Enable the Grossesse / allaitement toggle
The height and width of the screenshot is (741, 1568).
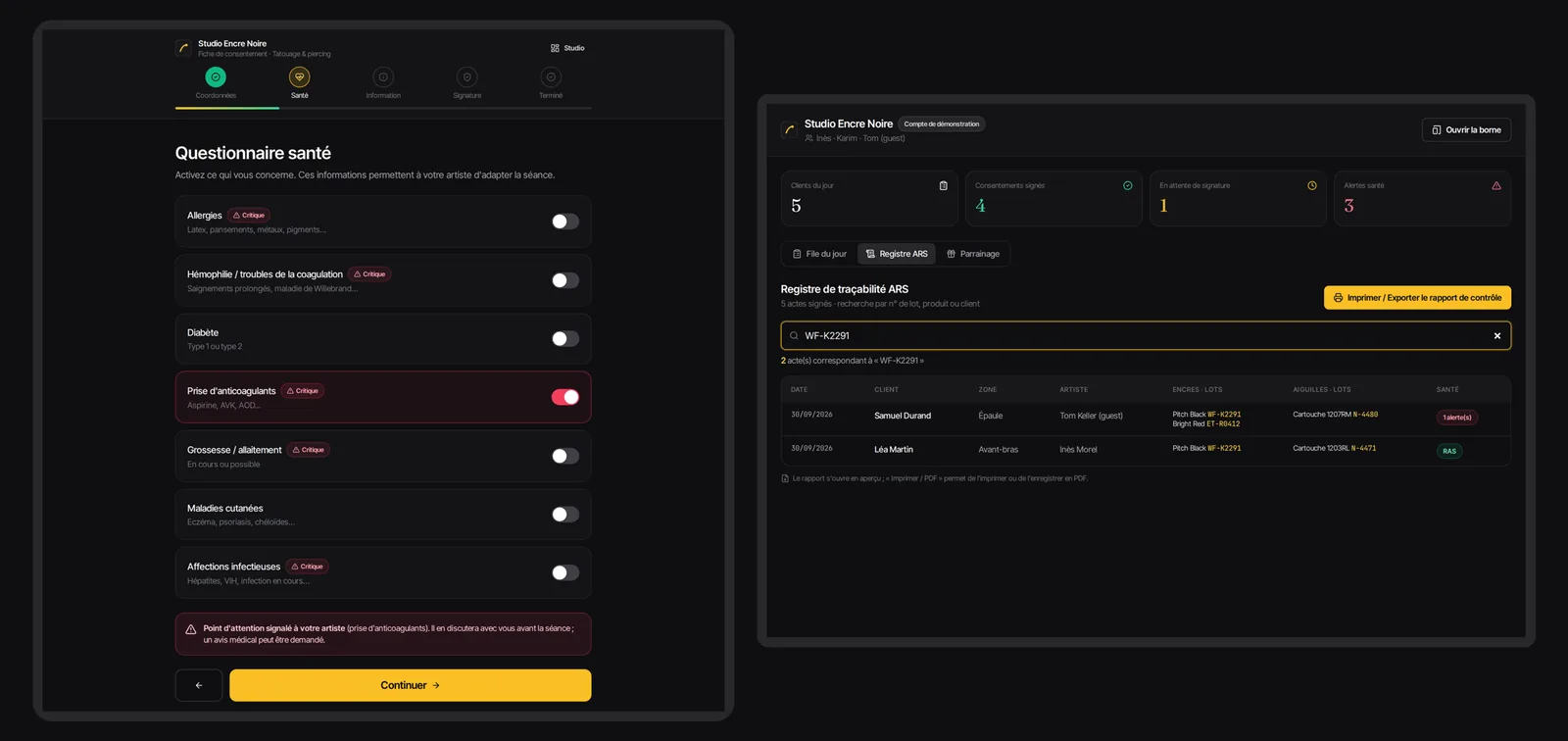click(x=565, y=456)
